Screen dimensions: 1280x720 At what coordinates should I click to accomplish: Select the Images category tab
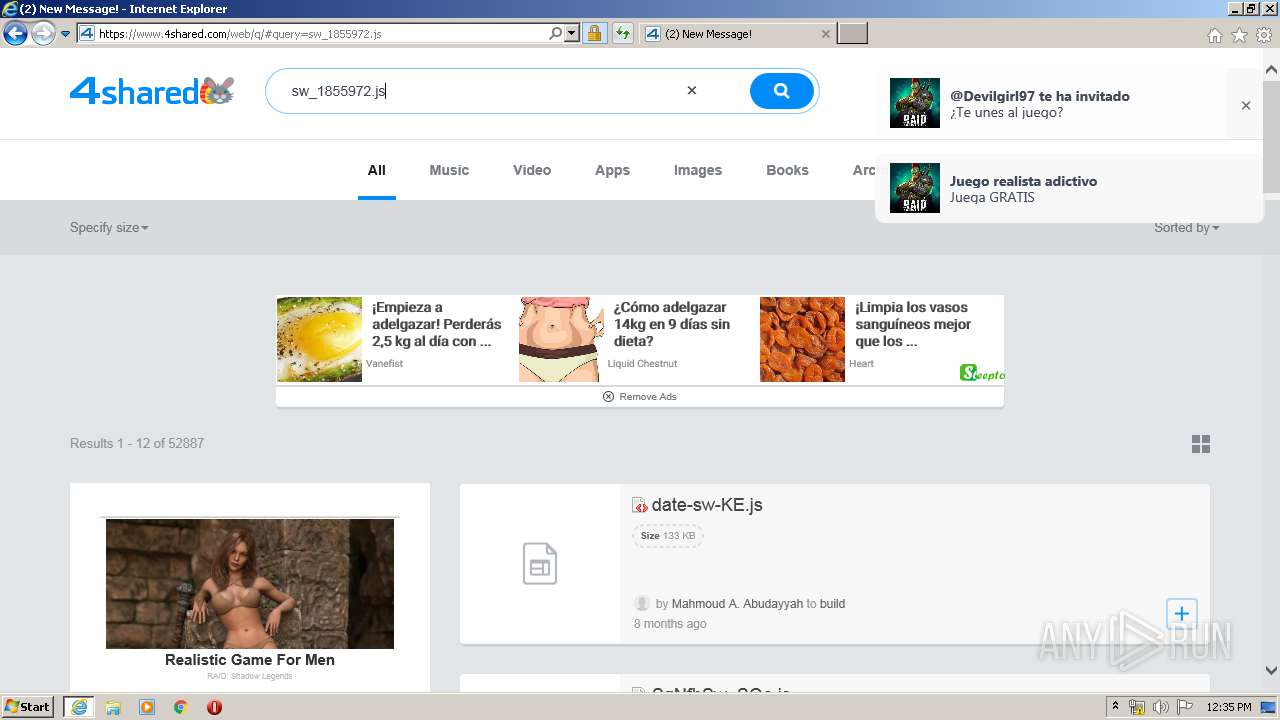point(698,170)
